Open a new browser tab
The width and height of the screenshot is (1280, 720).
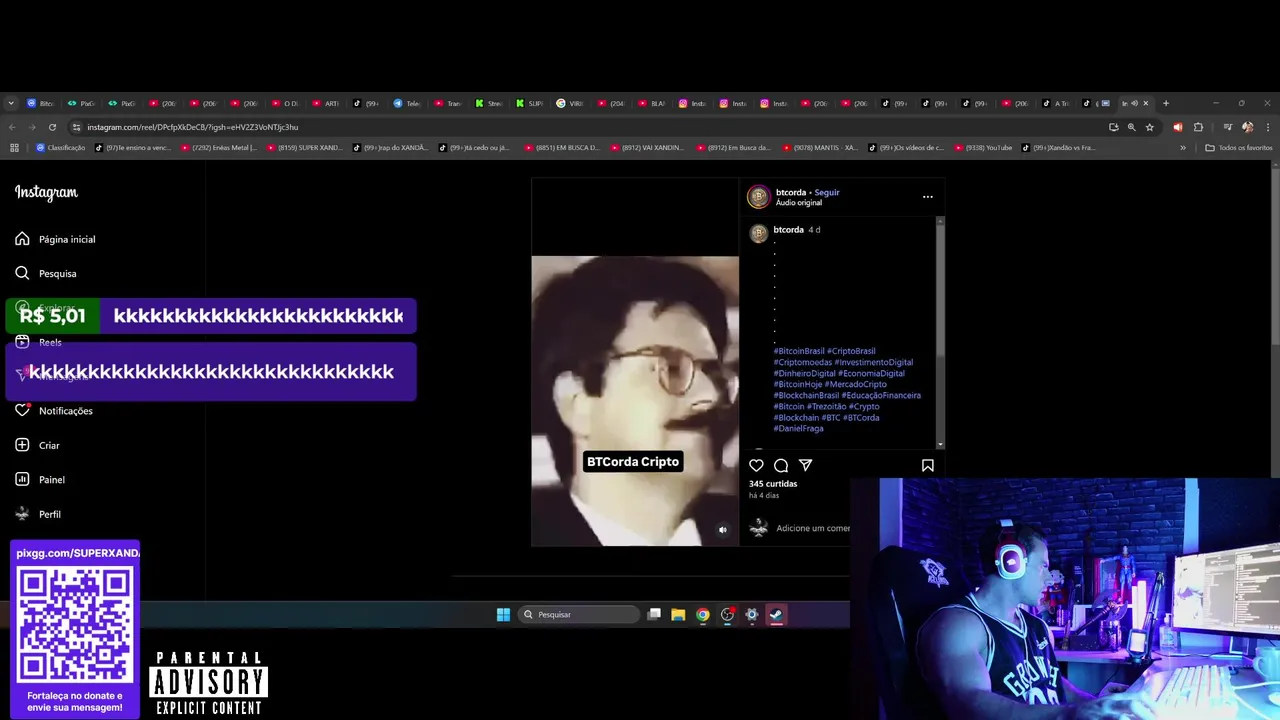pos(1165,103)
